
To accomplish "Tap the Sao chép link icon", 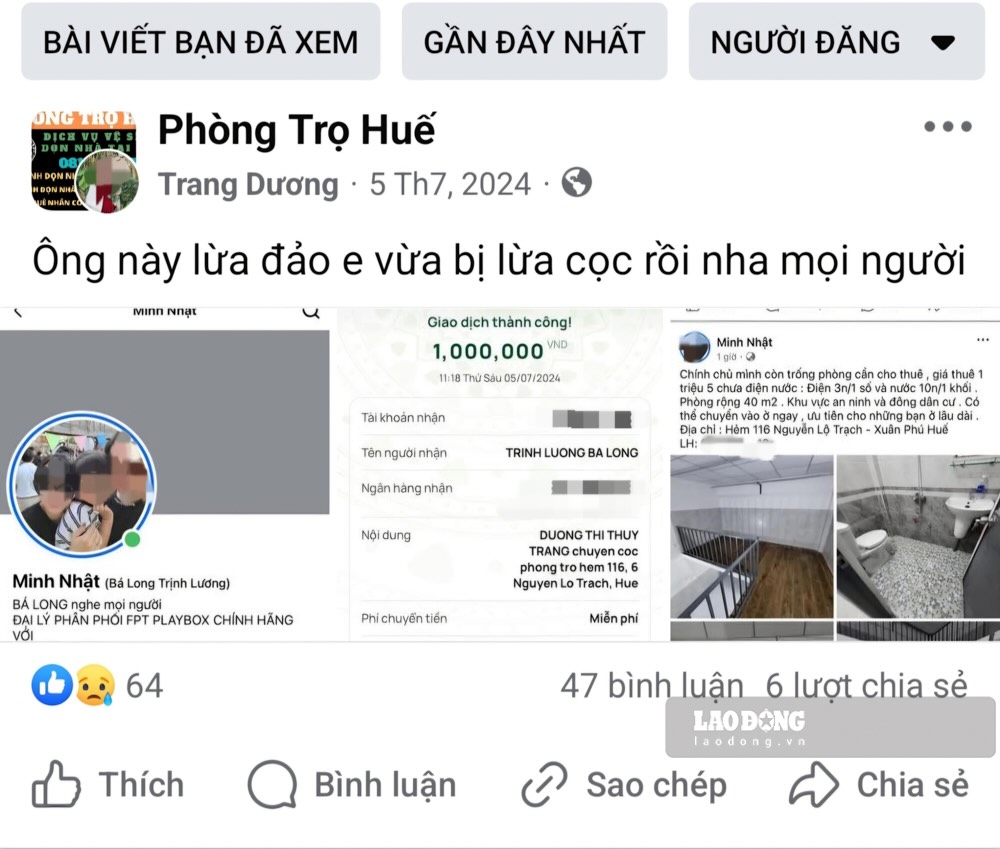I will [x=544, y=784].
